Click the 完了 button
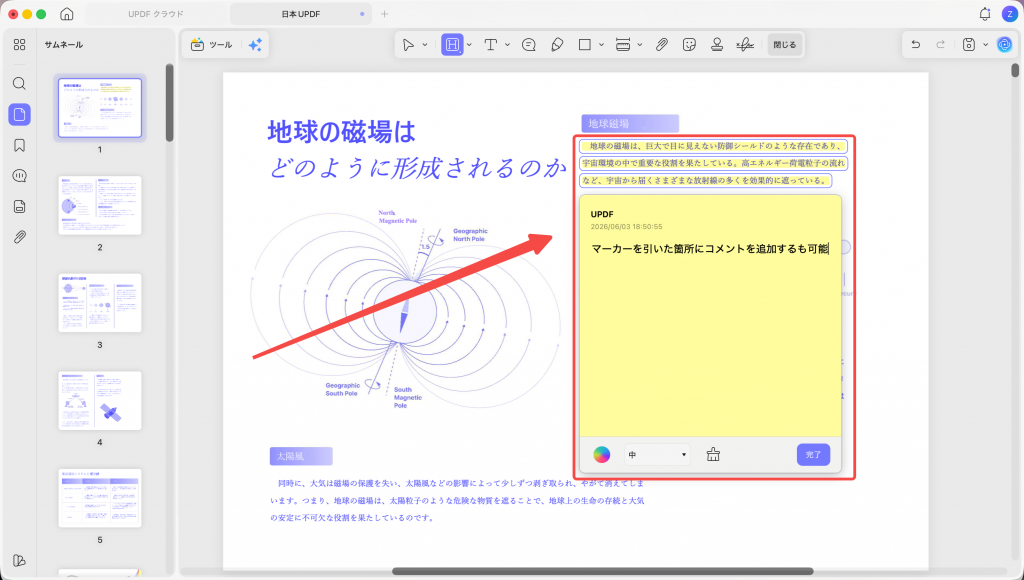Screen dimensions: 1024x580 (813, 455)
